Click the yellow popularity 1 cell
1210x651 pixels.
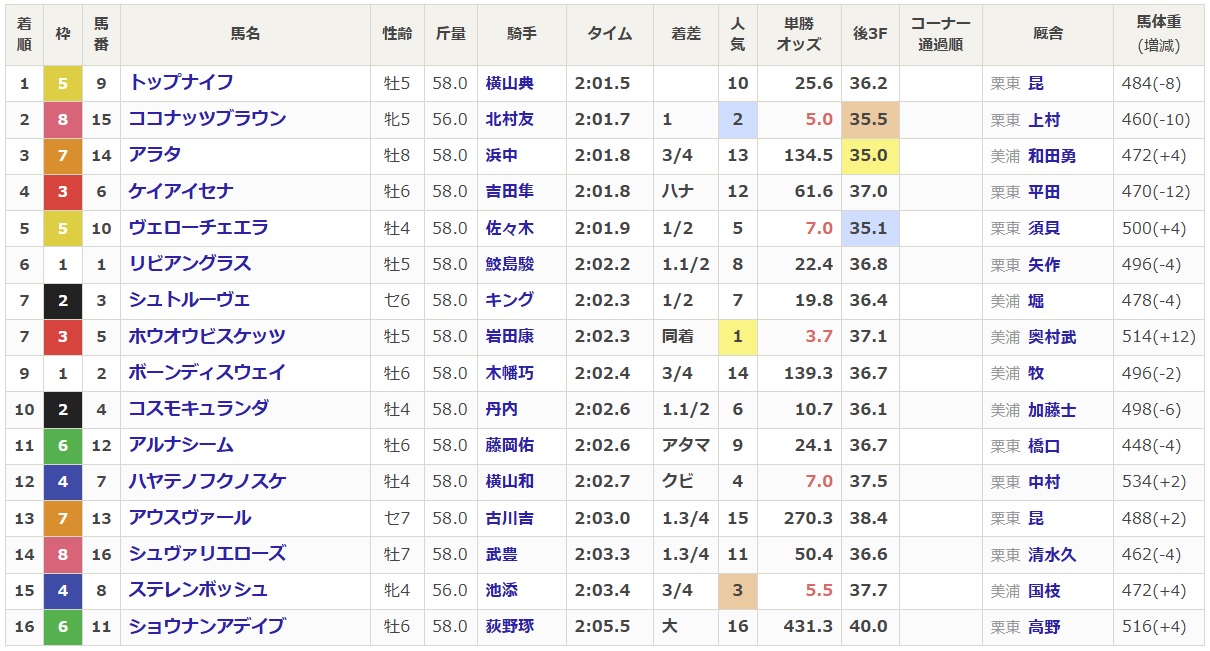[x=737, y=336]
